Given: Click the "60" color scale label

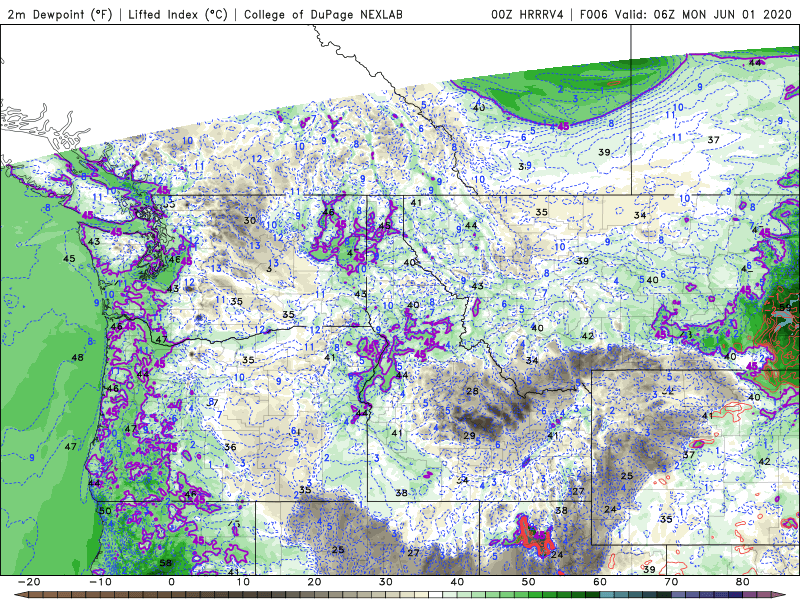Looking at the screenshot, I should 600,582.
